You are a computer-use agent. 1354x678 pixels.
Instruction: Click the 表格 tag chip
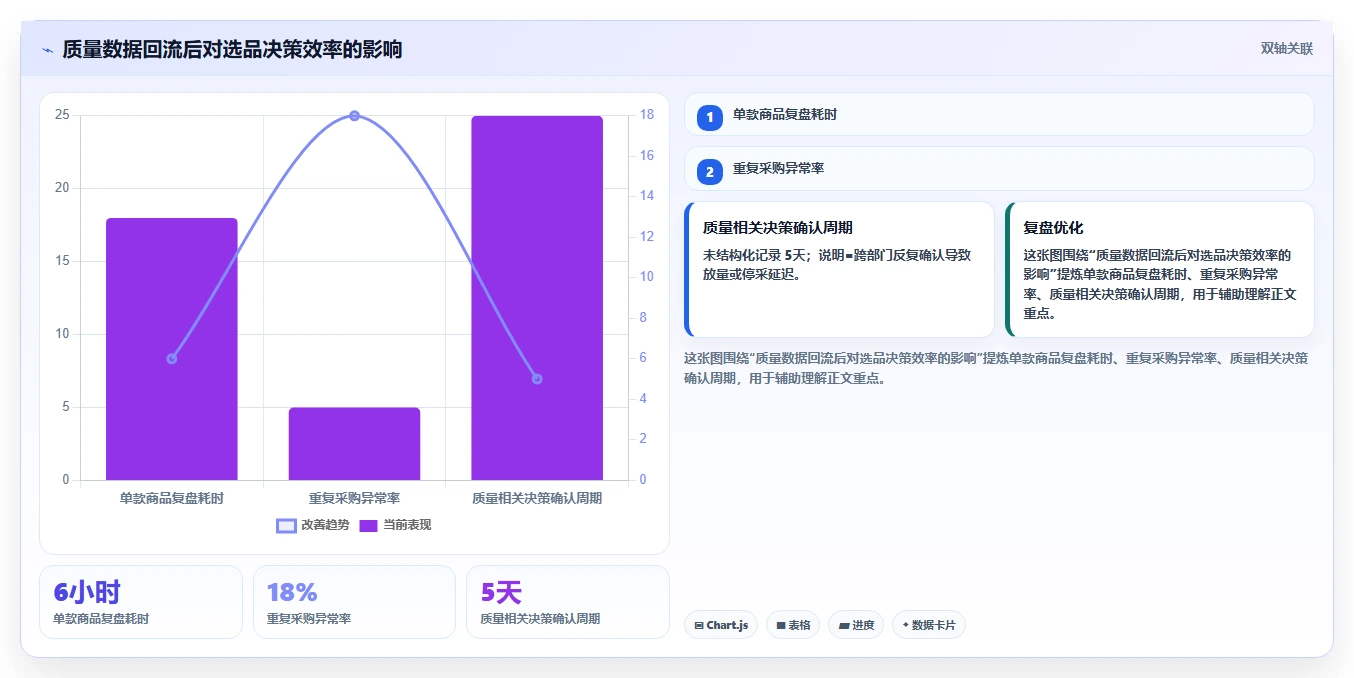[x=794, y=625]
